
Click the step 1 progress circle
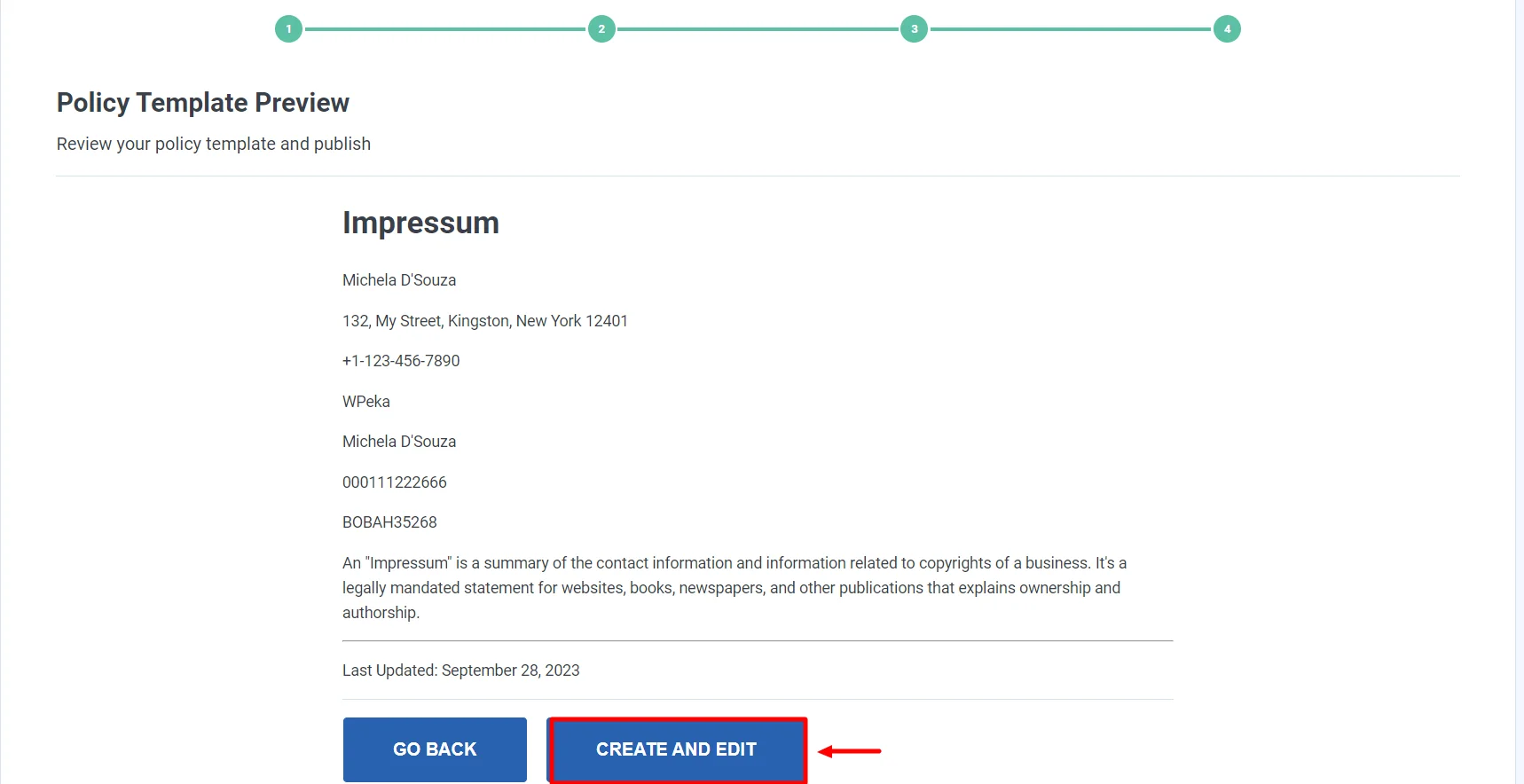coord(288,27)
